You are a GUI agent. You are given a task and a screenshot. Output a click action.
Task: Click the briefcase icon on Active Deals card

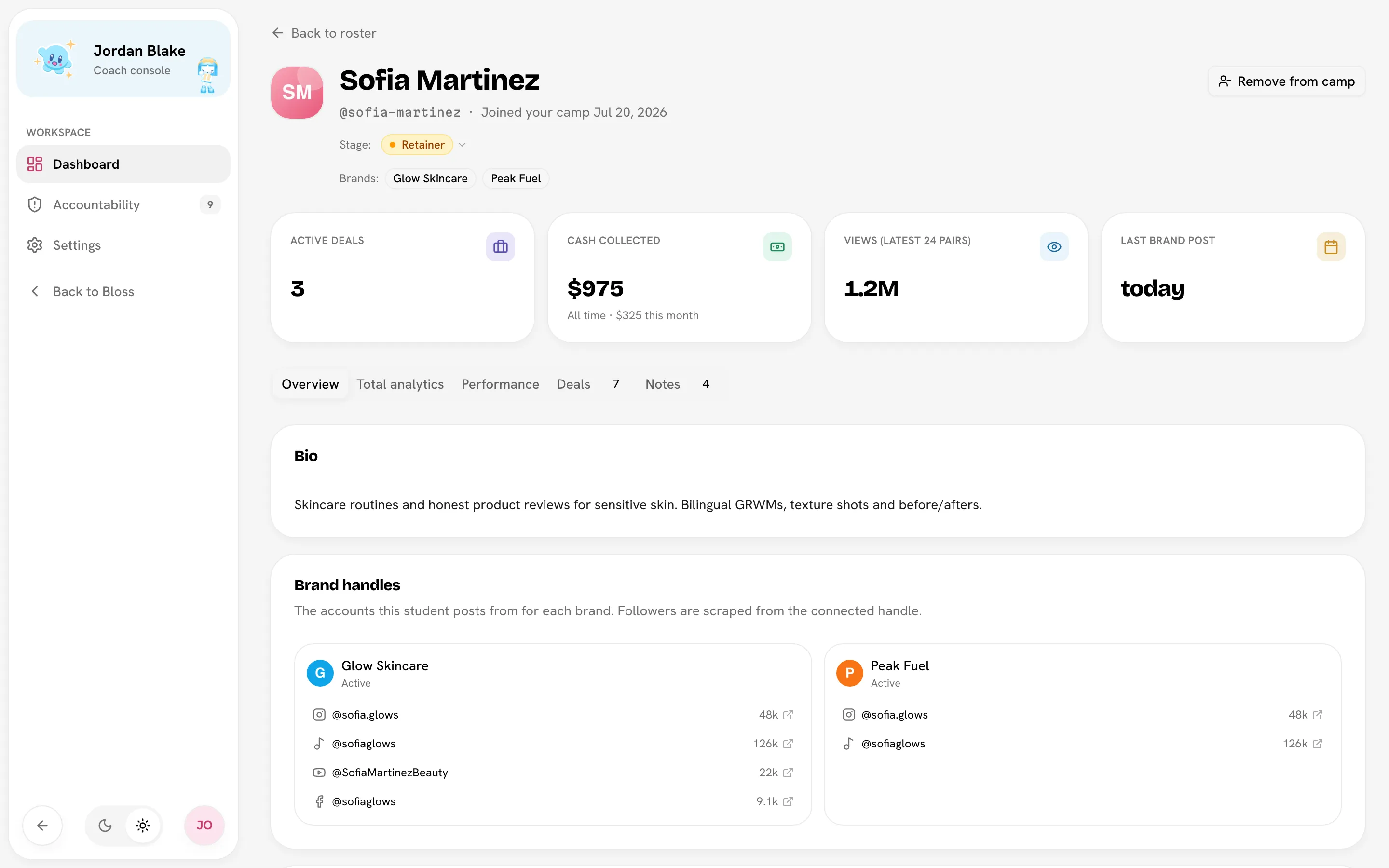501,247
